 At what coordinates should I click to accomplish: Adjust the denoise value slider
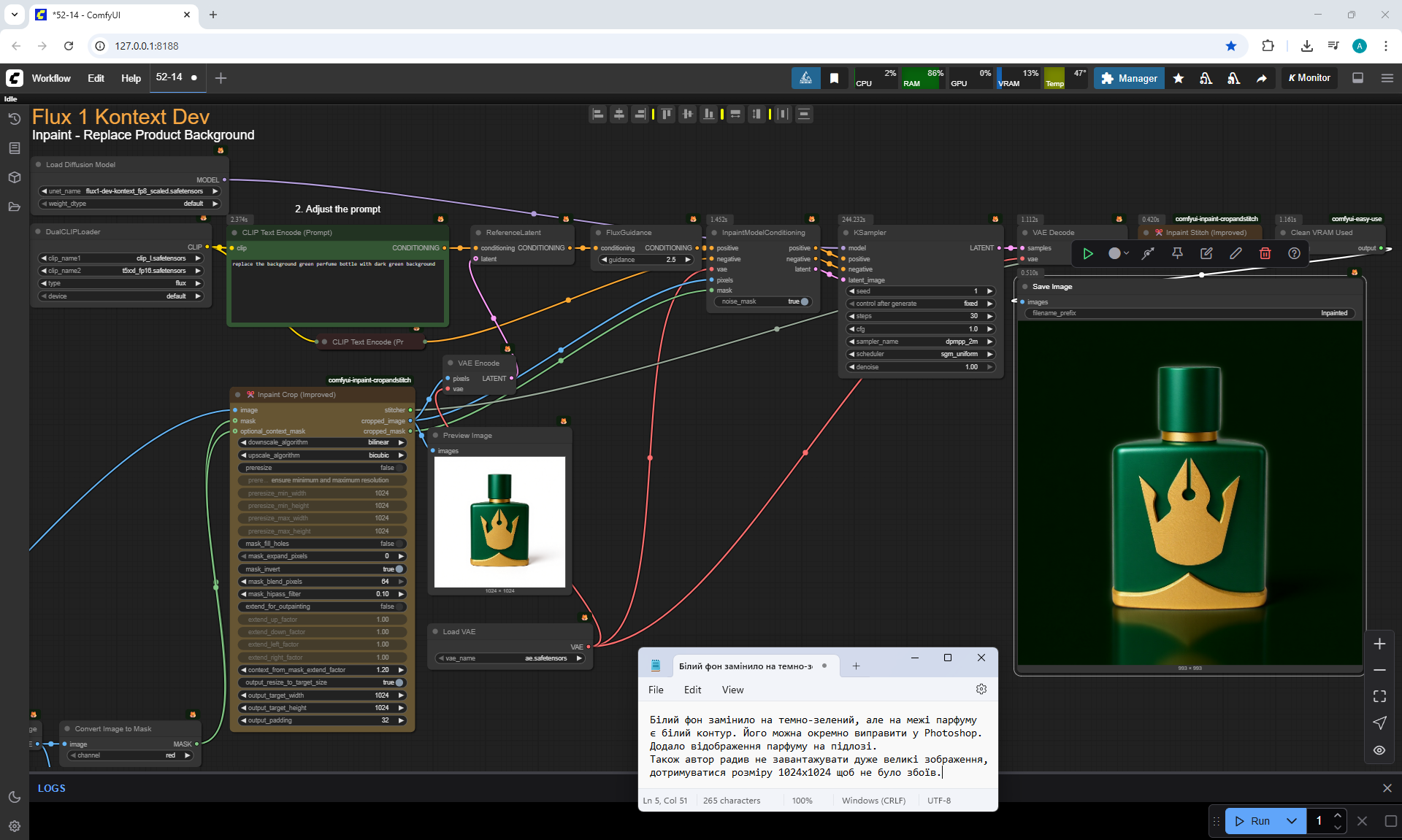tap(920, 367)
